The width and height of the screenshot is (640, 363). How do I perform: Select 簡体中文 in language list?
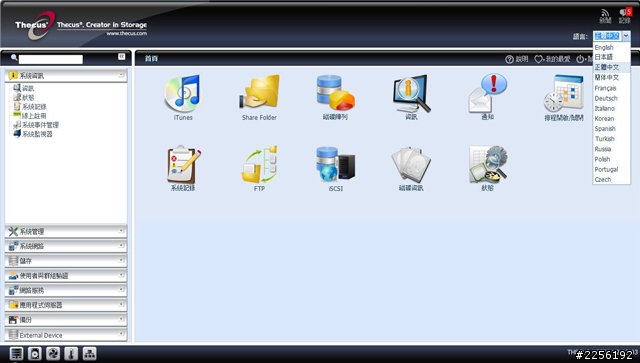pyautogui.click(x=611, y=77)
